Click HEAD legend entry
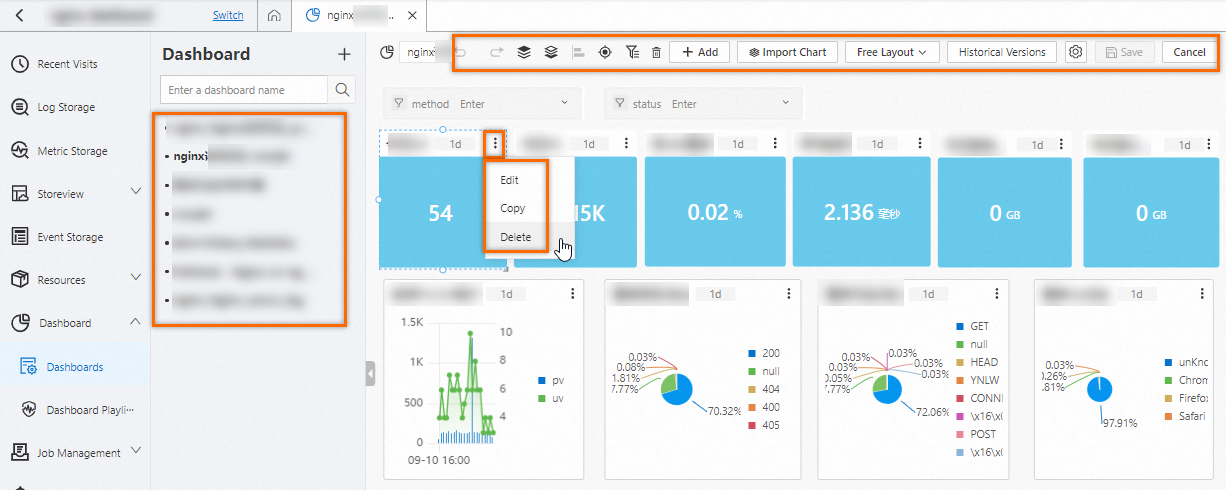1226x490 pixels. 976,362
